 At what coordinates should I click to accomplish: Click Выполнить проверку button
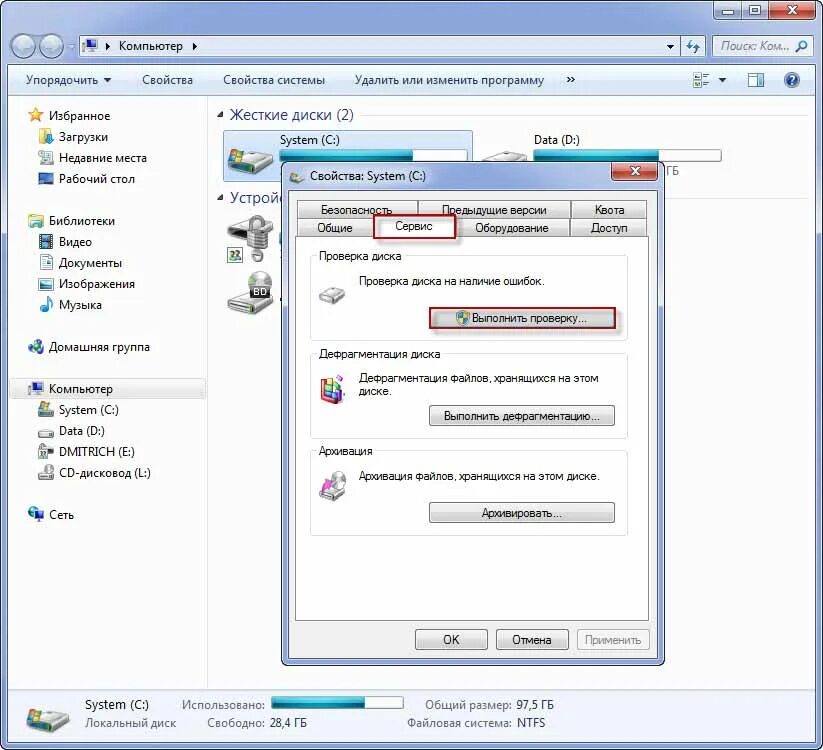pos(522,318)
